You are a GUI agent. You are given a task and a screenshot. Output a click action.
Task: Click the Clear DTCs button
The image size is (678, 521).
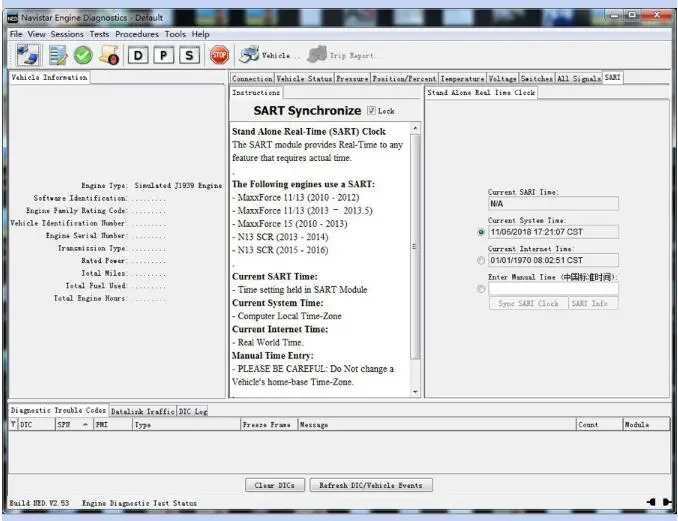pos(275,485)
